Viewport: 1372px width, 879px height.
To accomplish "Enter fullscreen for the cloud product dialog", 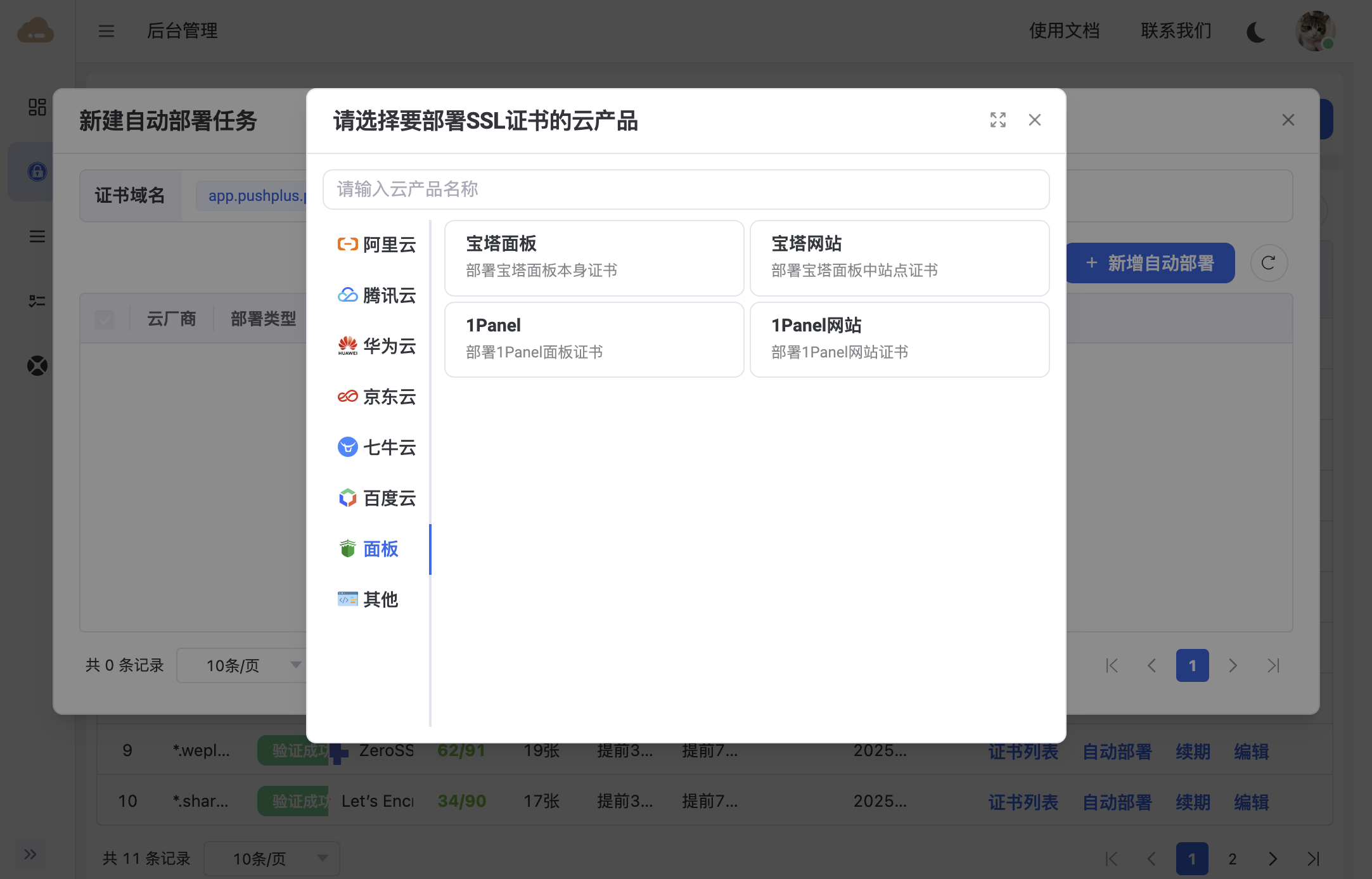I will click(x=998, y=120).
